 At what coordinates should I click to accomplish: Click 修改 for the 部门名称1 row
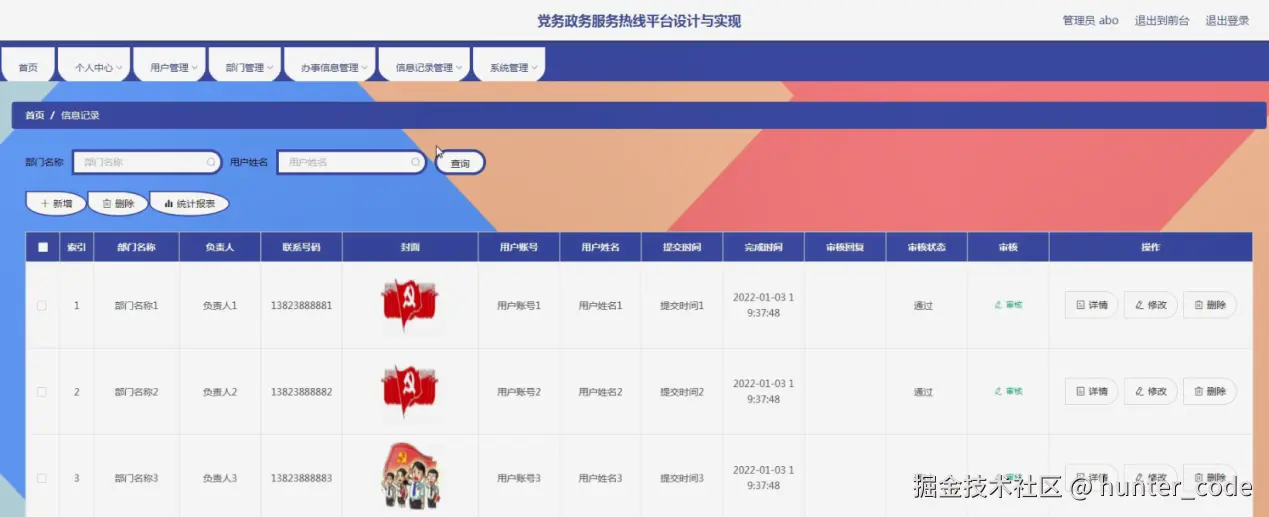click(x=1151, y=305)
